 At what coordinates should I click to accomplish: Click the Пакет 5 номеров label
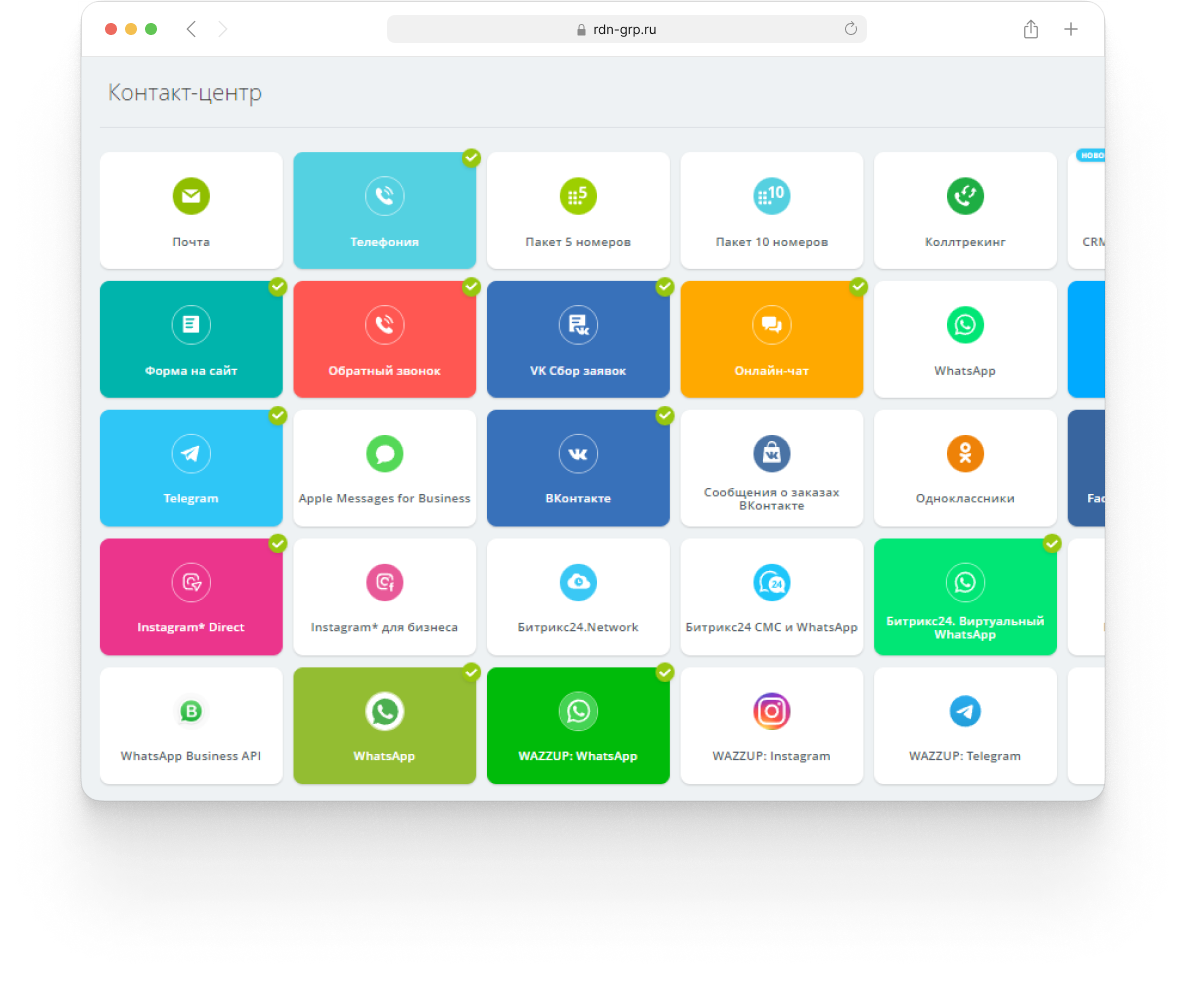[578, 242]
